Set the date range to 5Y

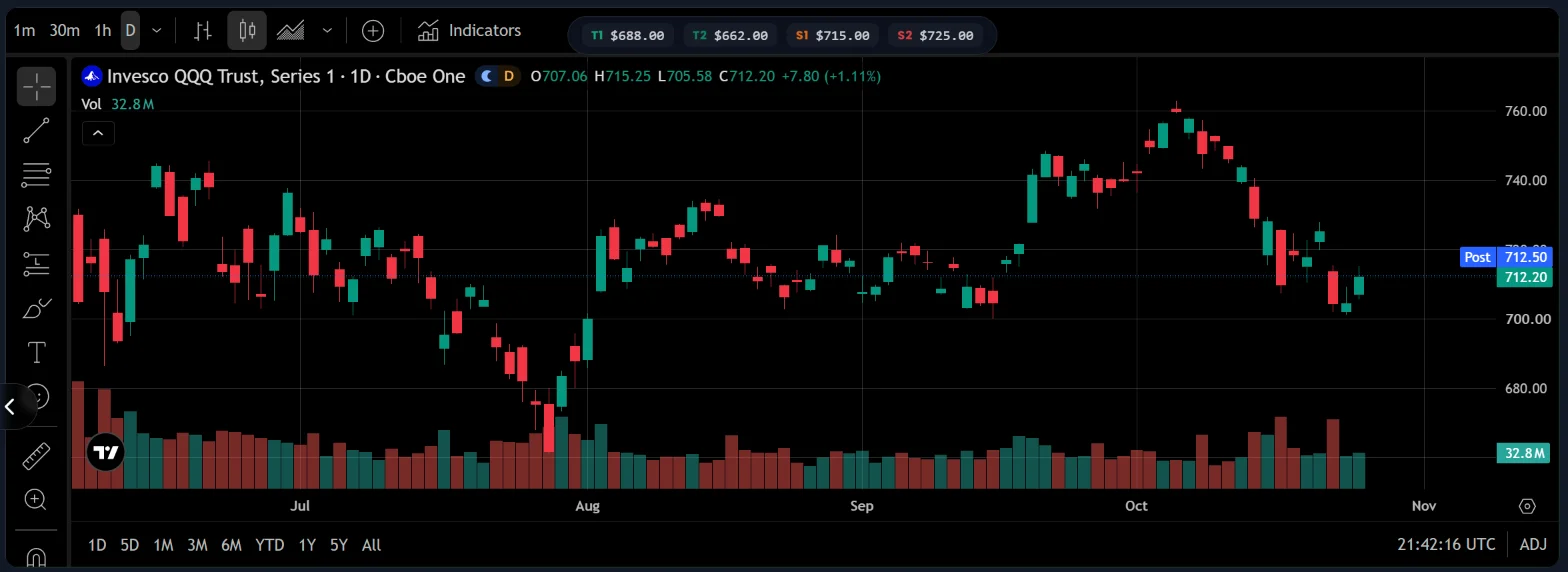point(339,545)
